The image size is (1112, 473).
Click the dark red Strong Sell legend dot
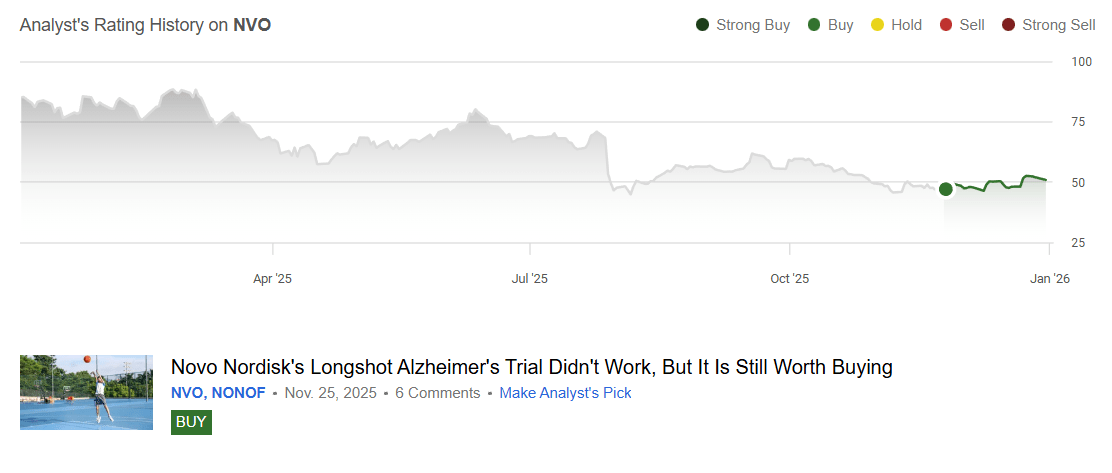pos(1009,25)
